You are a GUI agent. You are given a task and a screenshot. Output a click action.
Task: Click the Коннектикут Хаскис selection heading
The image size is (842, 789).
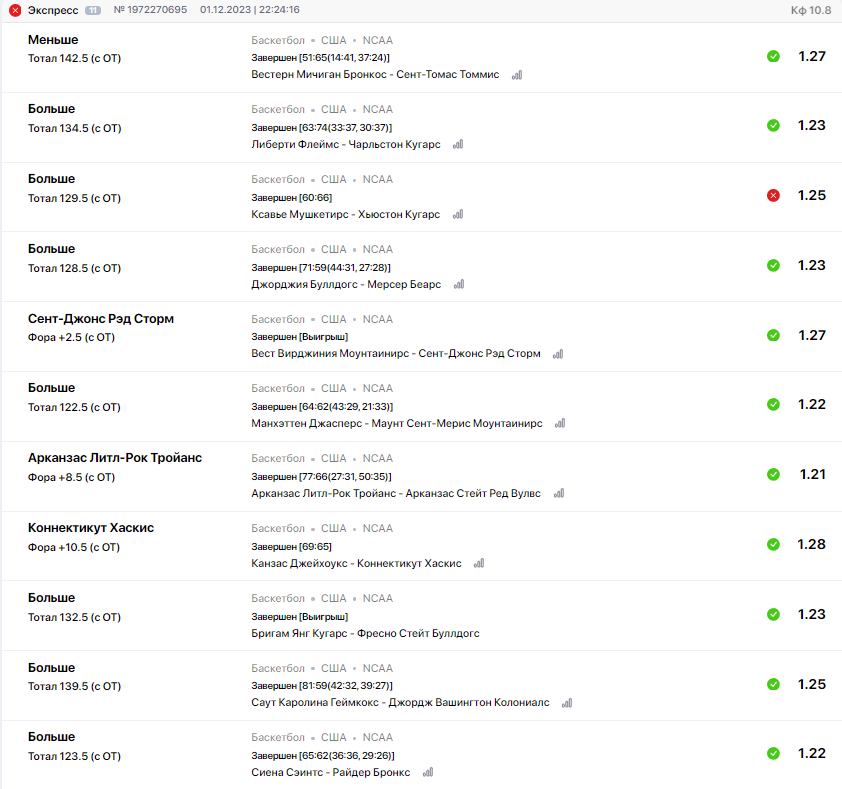coord(91,528)
